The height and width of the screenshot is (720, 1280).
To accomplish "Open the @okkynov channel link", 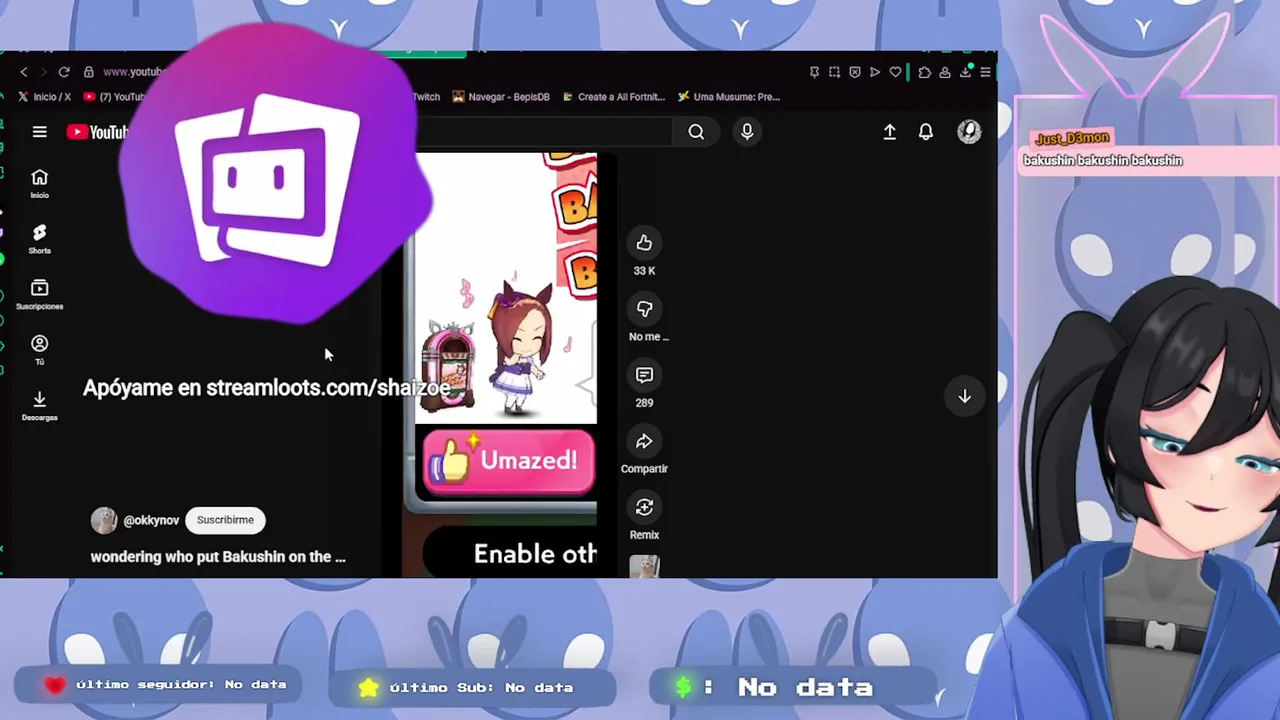I will [x=151, y=520].
